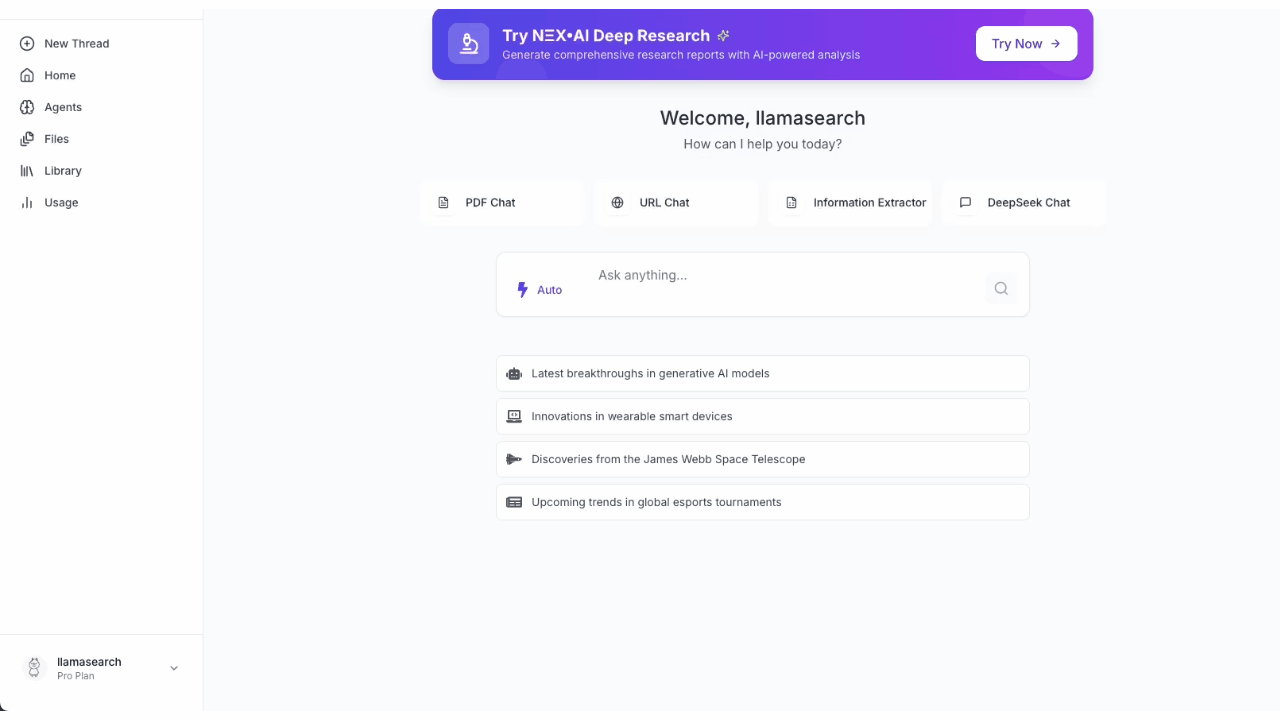
Task: Click the sparkle icon beside Deep Research title
Action: [x=724, y=35]
